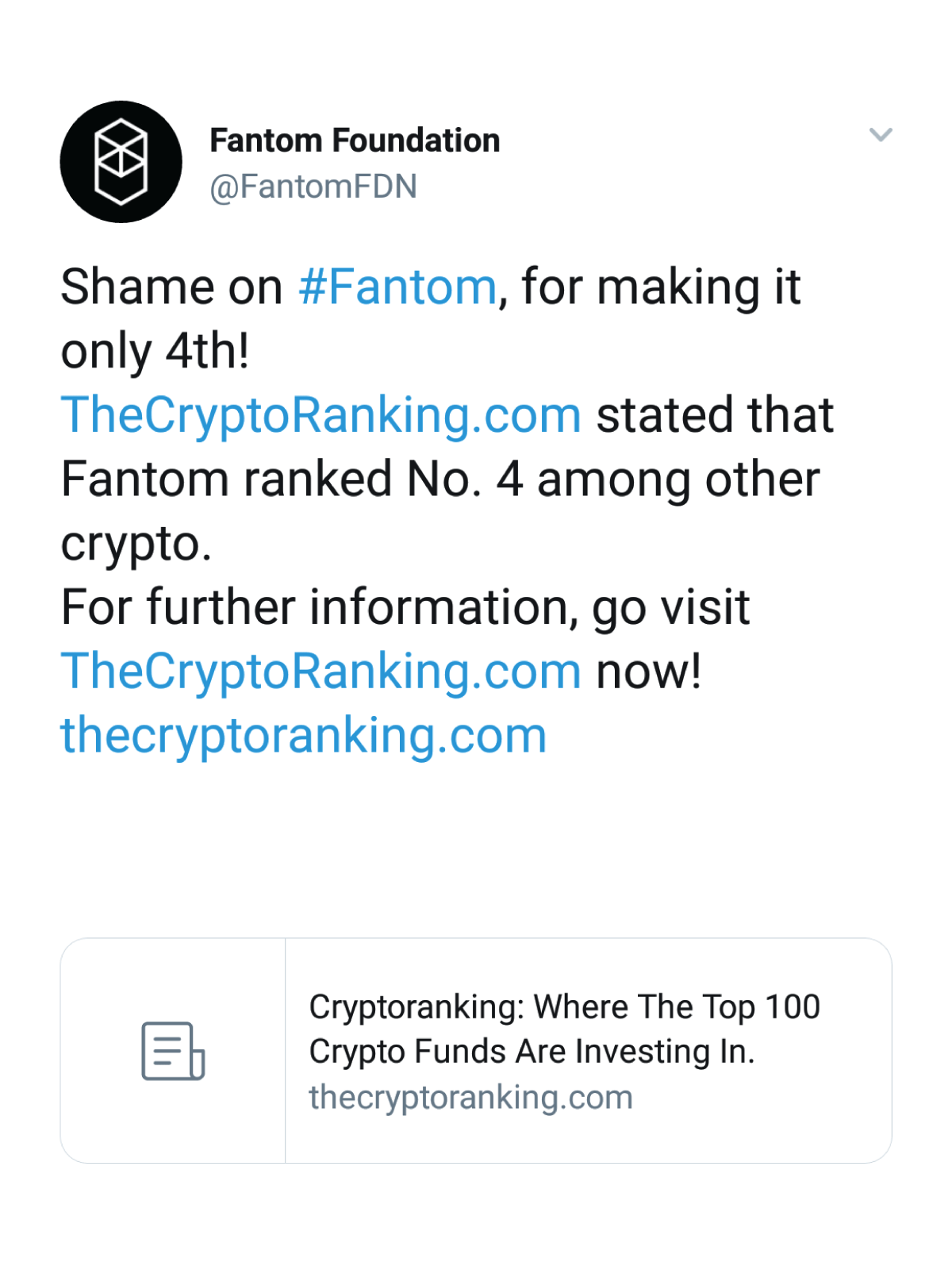Open the @FantomFDN handle
This screenshot has height=1270, width=952.
click(x=313, y=187)
